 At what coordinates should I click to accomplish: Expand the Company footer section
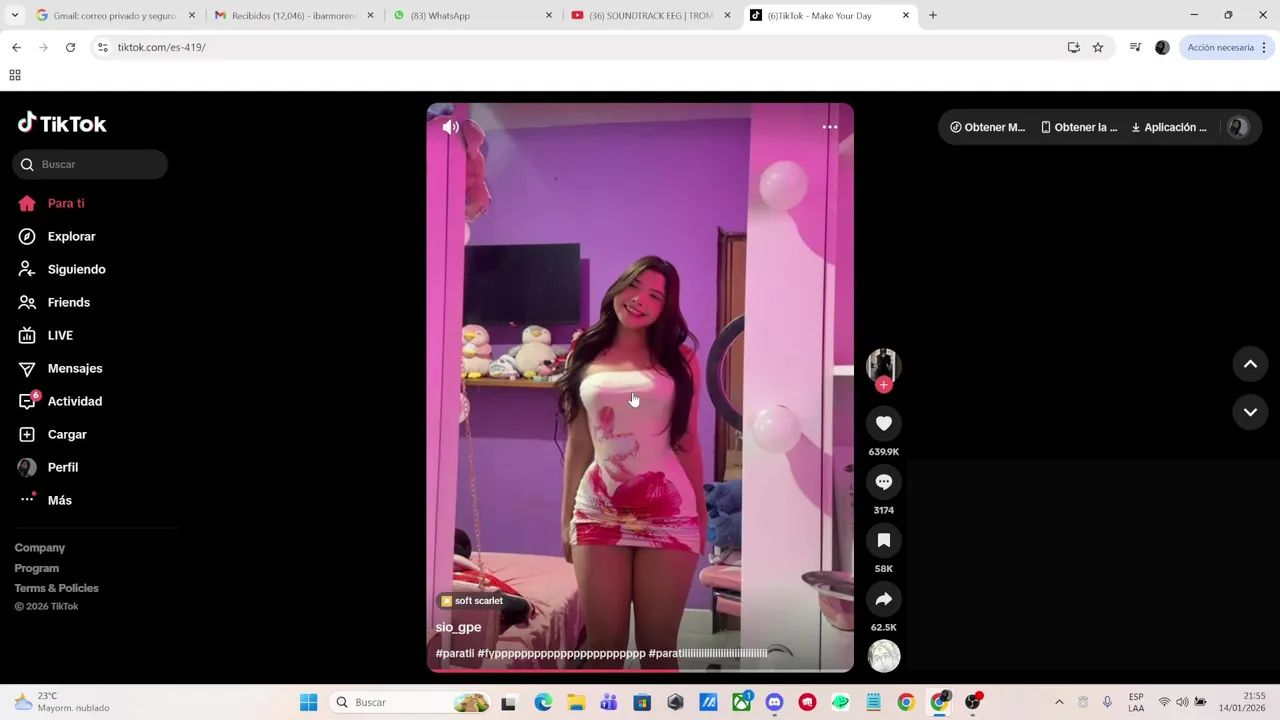pos(40,548)
